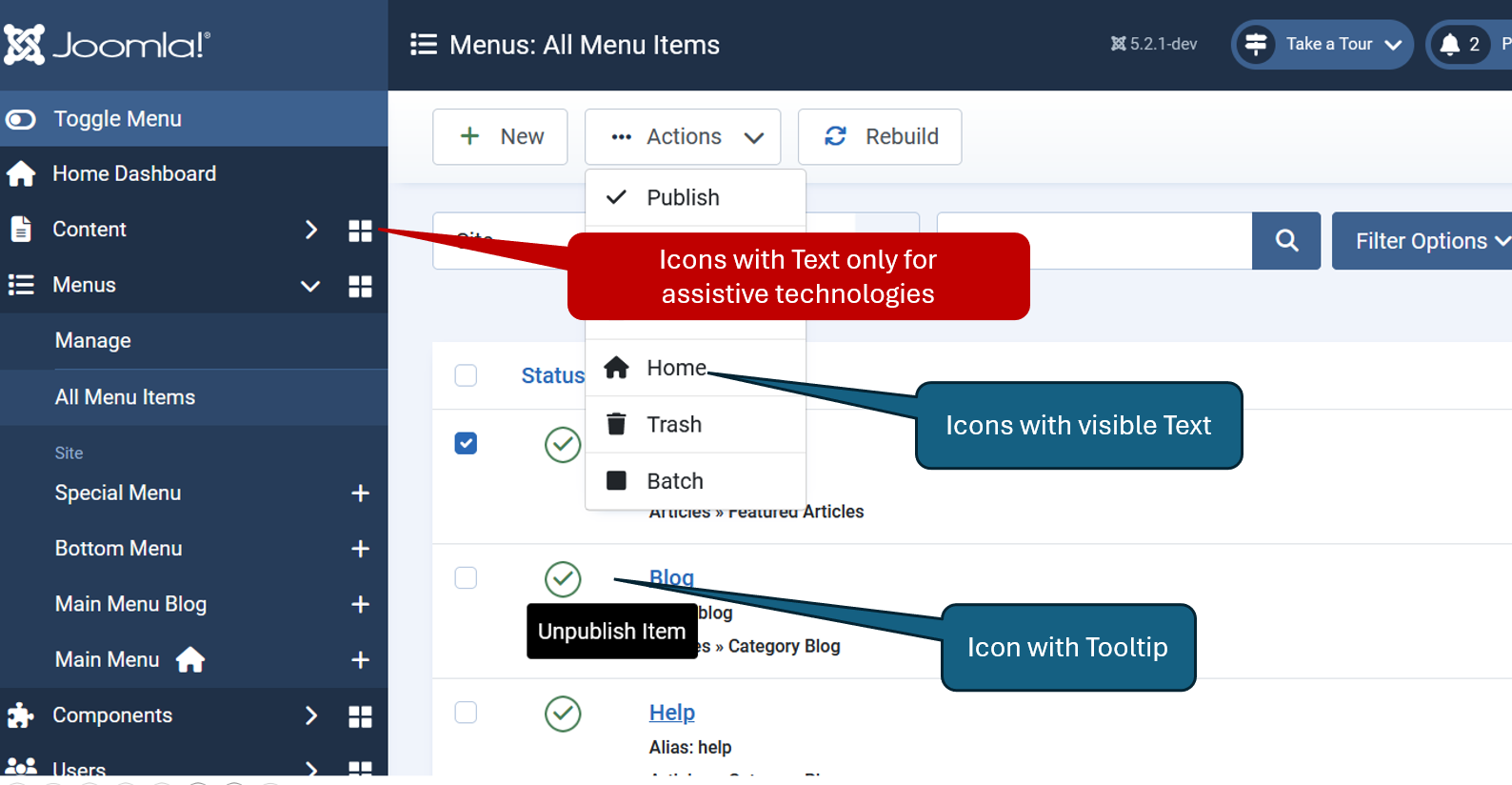The width and height of the screenshot is (1512, 785).
Task: Choose Home from Actions menu
Action: [695, 368]
